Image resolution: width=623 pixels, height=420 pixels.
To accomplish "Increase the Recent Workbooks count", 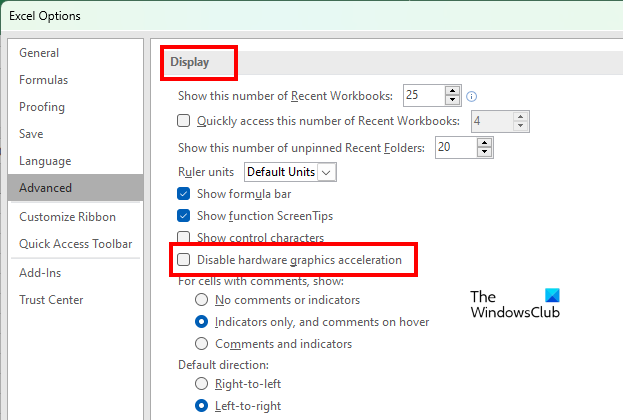I will (453, 91).
